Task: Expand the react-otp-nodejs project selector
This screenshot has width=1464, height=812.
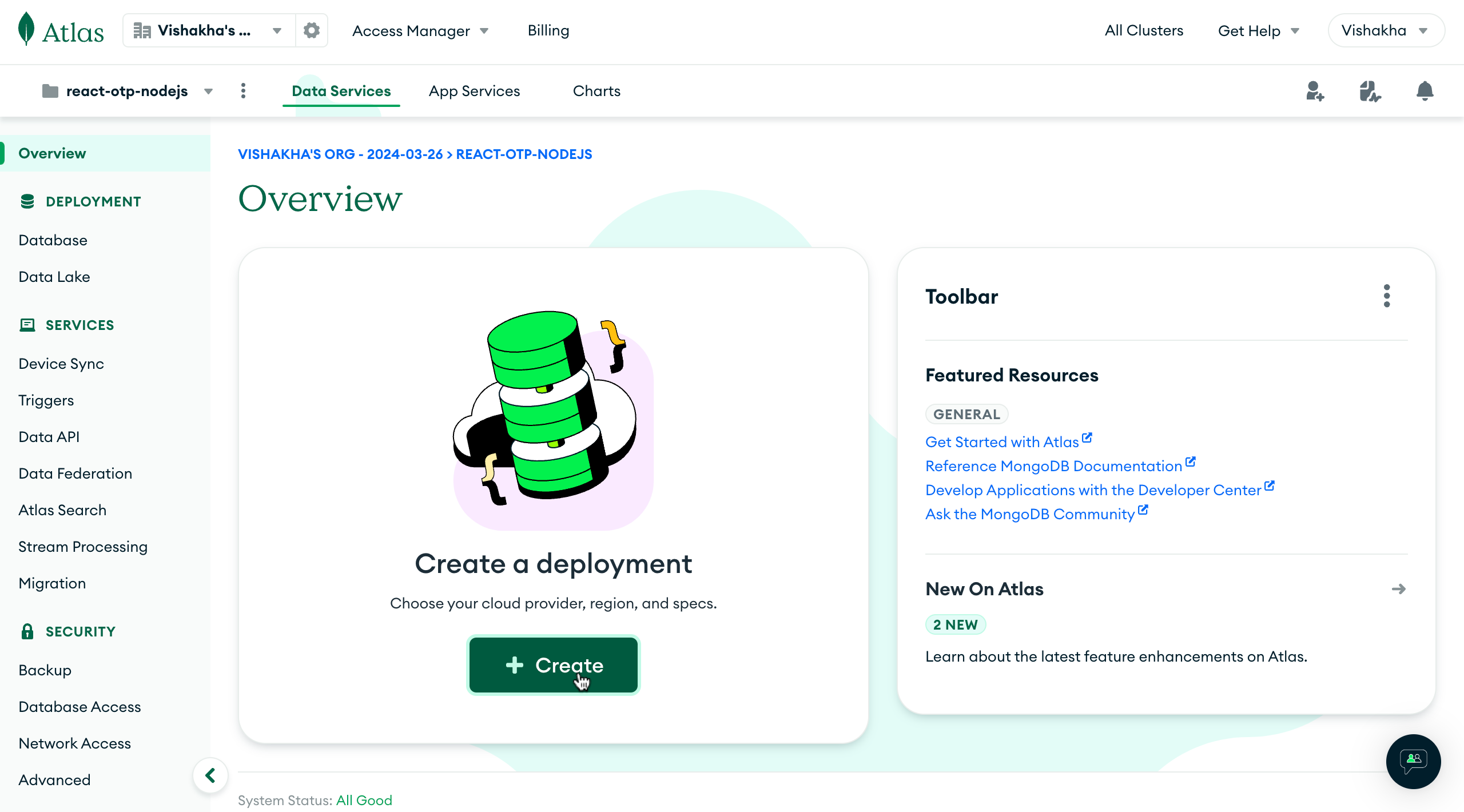Action: (x=128, y=91)
